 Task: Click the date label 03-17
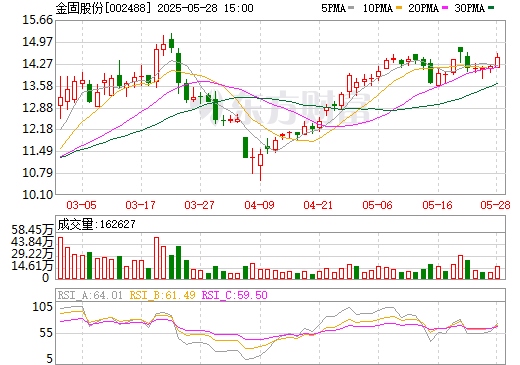[140, 205]
